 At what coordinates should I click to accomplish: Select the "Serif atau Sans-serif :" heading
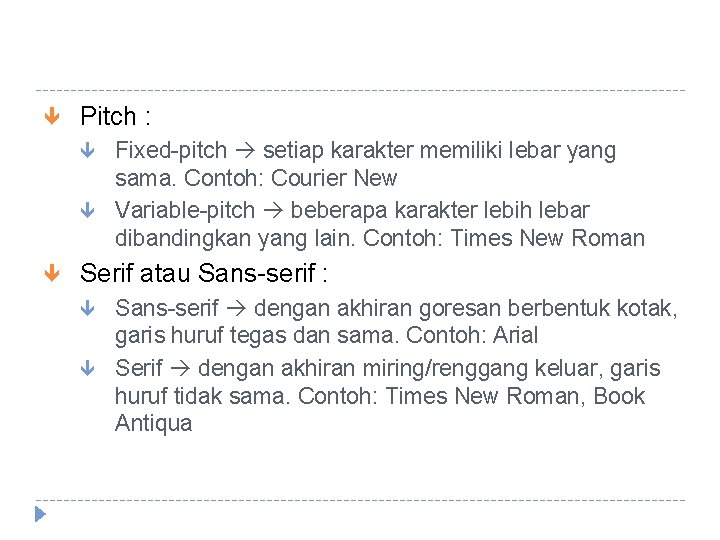[x=205, y=272]
